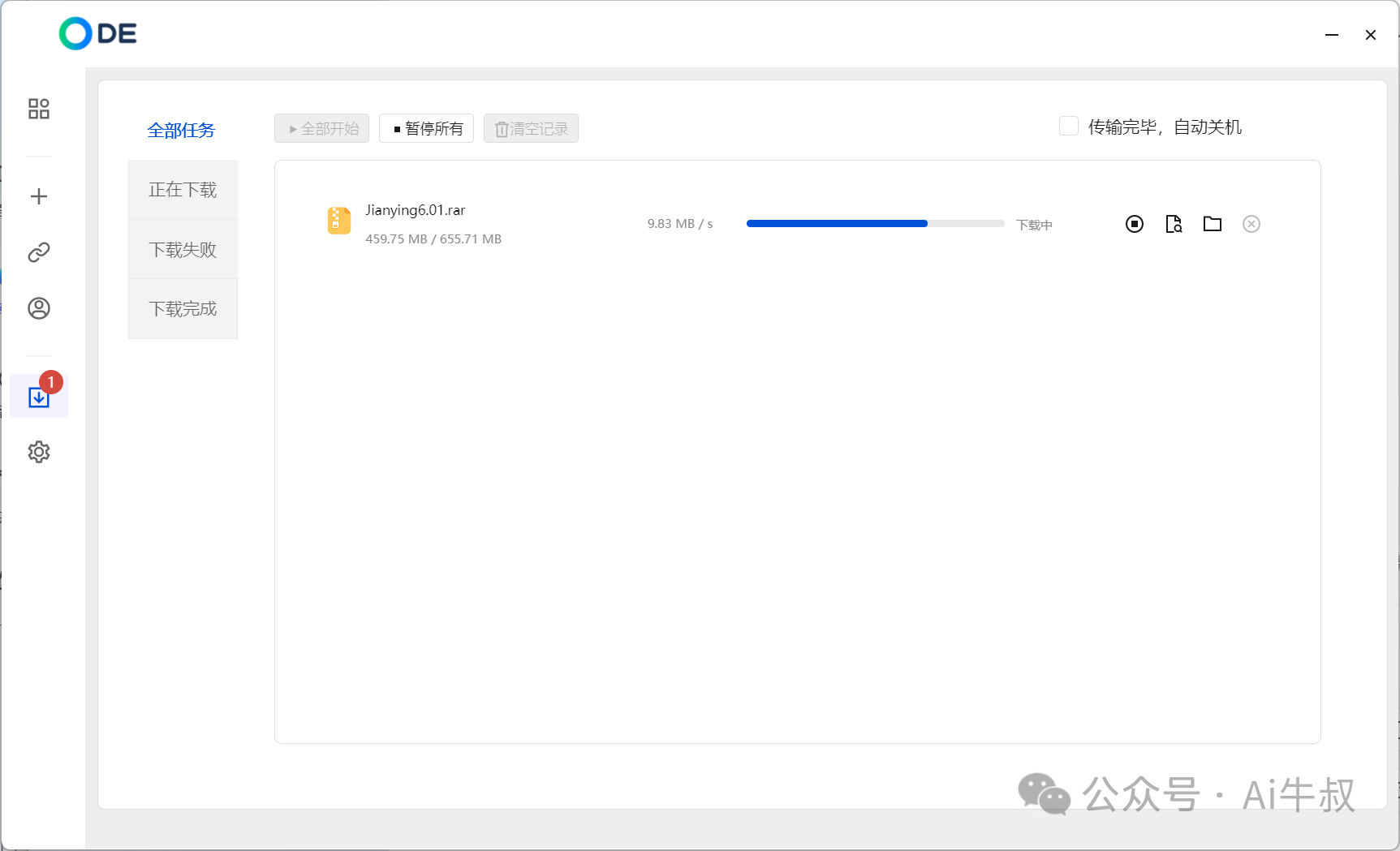
Task: Select the Jianying6.01.rar task row
Action: 568,223
